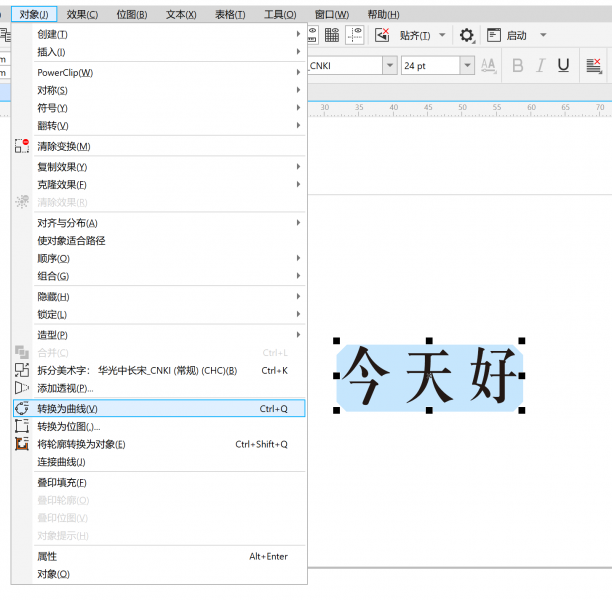Choose 使对象适合路径 entry
Image resolution: width=612 pixels, height=600 pixels.
[x=169, y=240]
